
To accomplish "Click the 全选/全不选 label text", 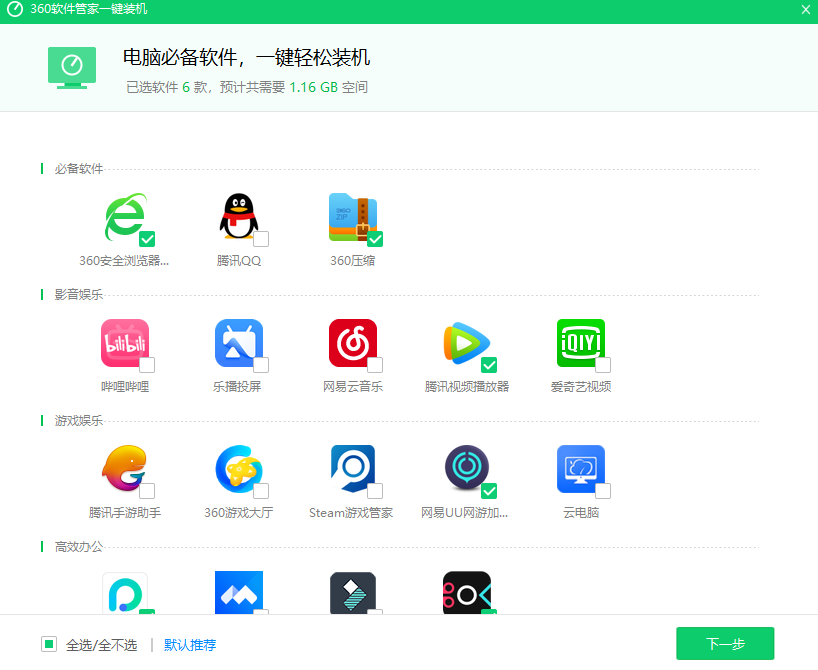I will (101, 645).
